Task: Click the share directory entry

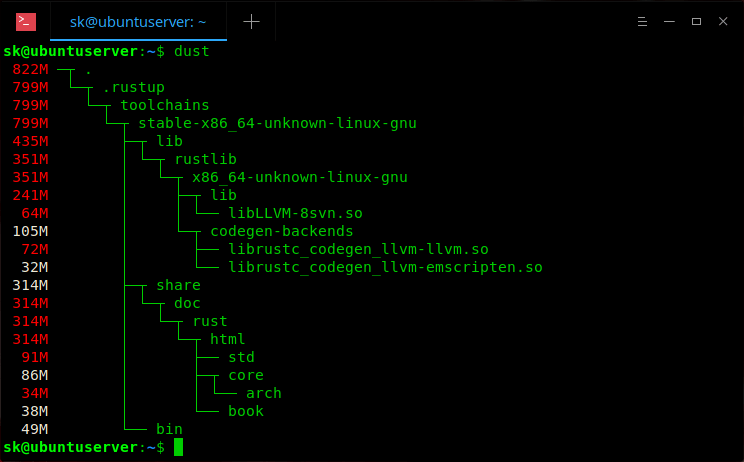Action: pos(178,285)
